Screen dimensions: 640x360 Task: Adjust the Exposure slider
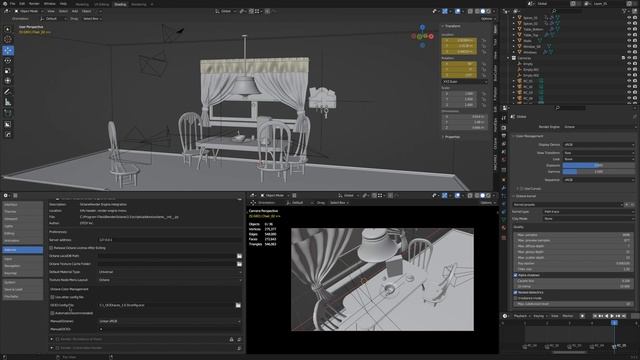coord(599,165)
